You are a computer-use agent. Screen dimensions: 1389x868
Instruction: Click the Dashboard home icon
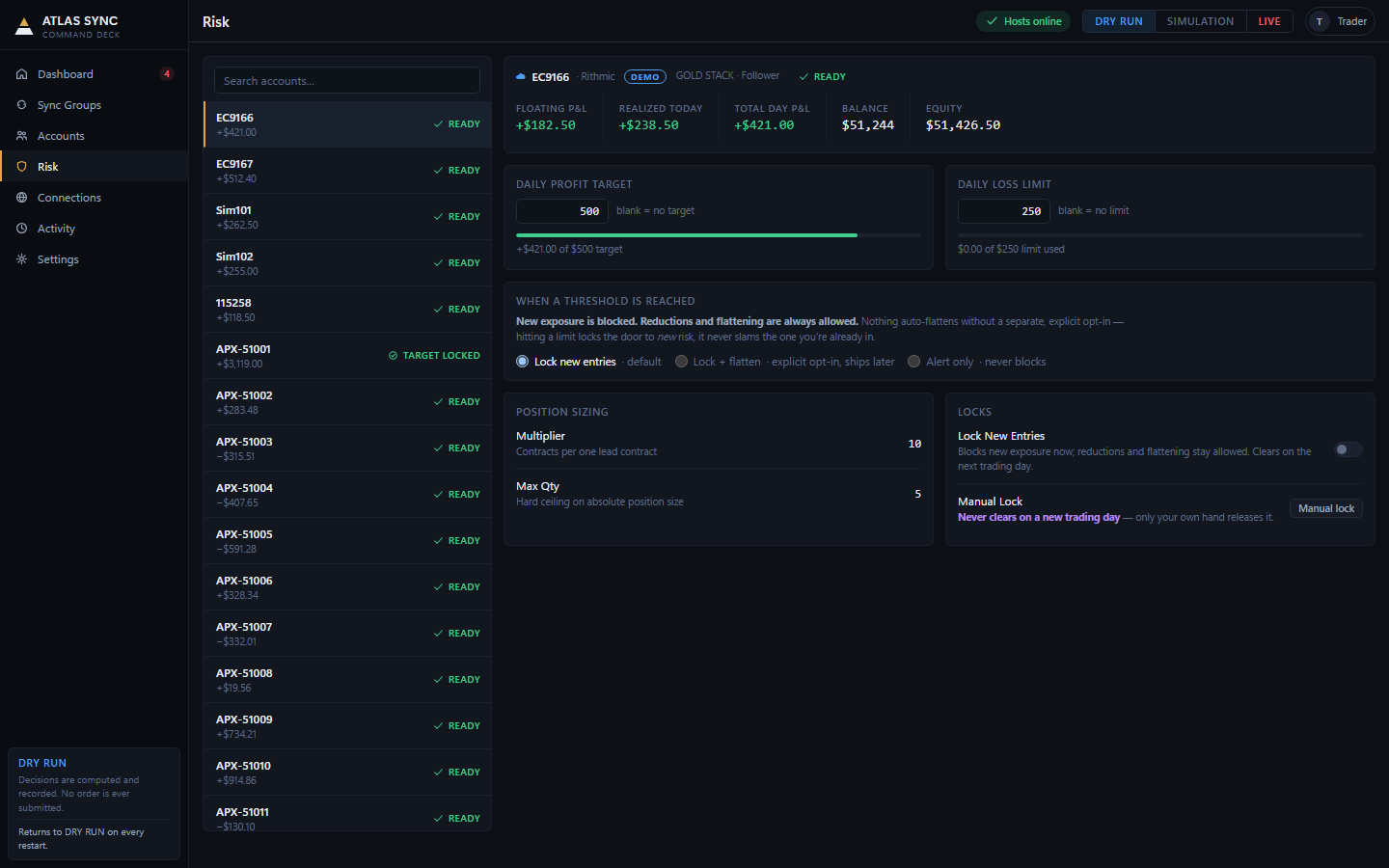tap(21, 74)
